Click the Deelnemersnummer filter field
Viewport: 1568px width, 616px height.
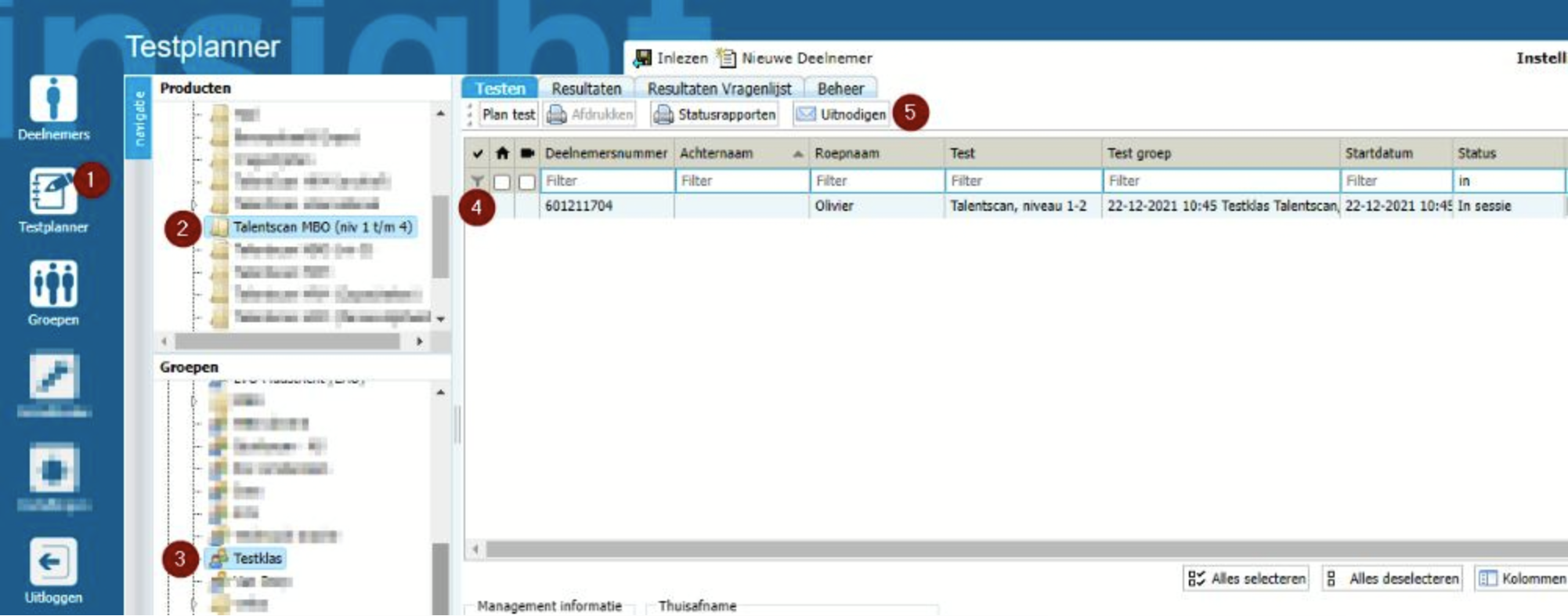[x=606, y=181]
